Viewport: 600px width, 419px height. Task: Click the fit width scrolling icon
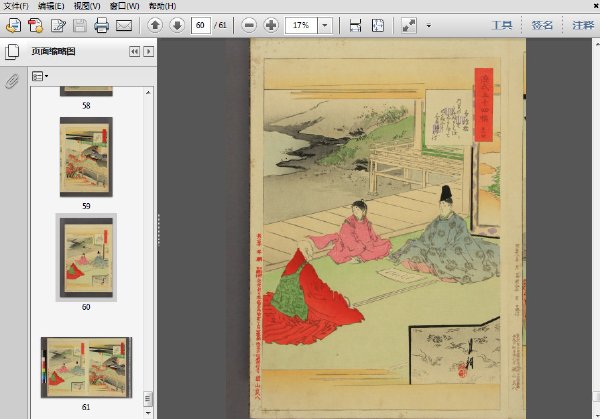[x=355, y=26]
